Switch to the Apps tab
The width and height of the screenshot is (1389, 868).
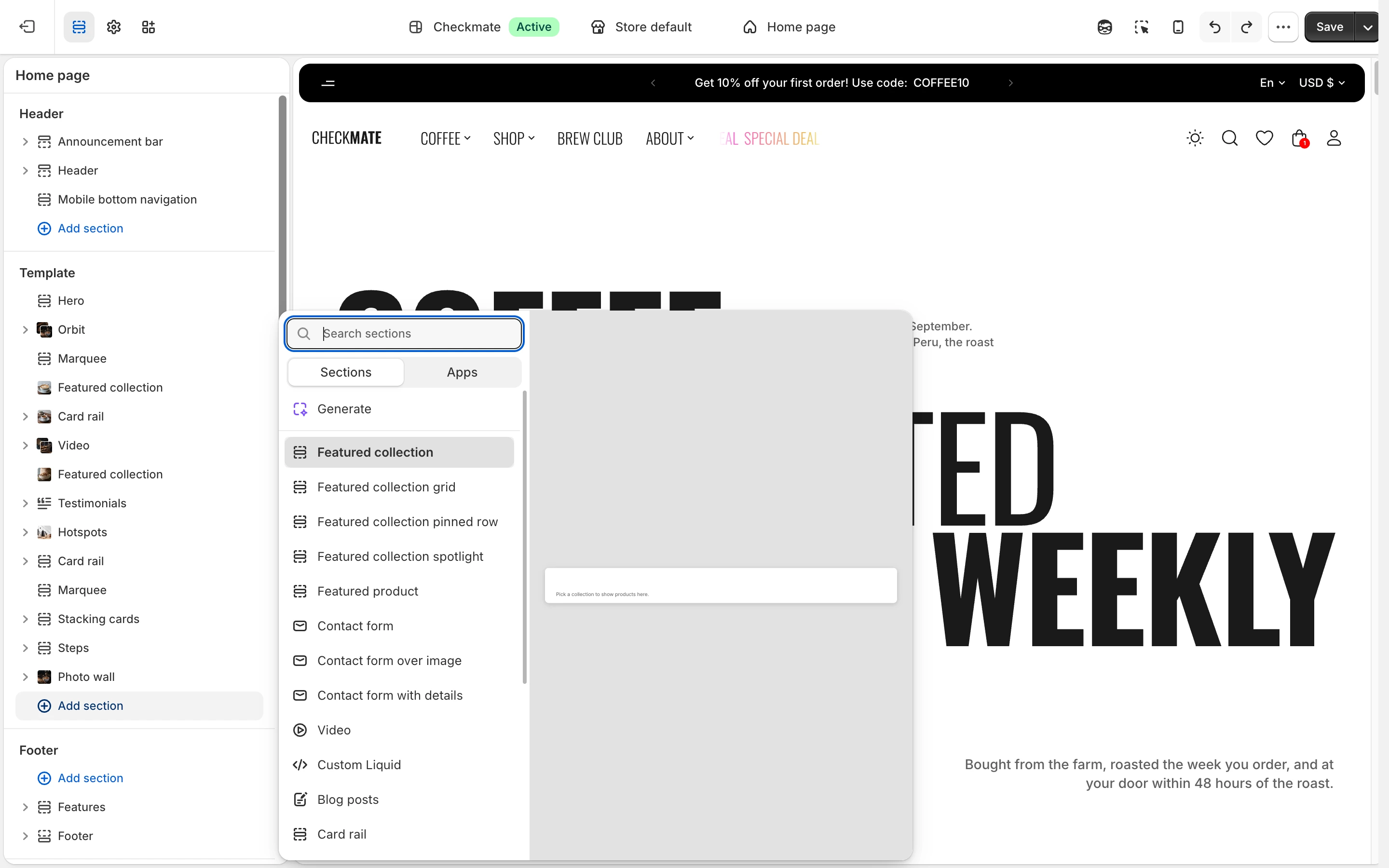click(462, 372)
